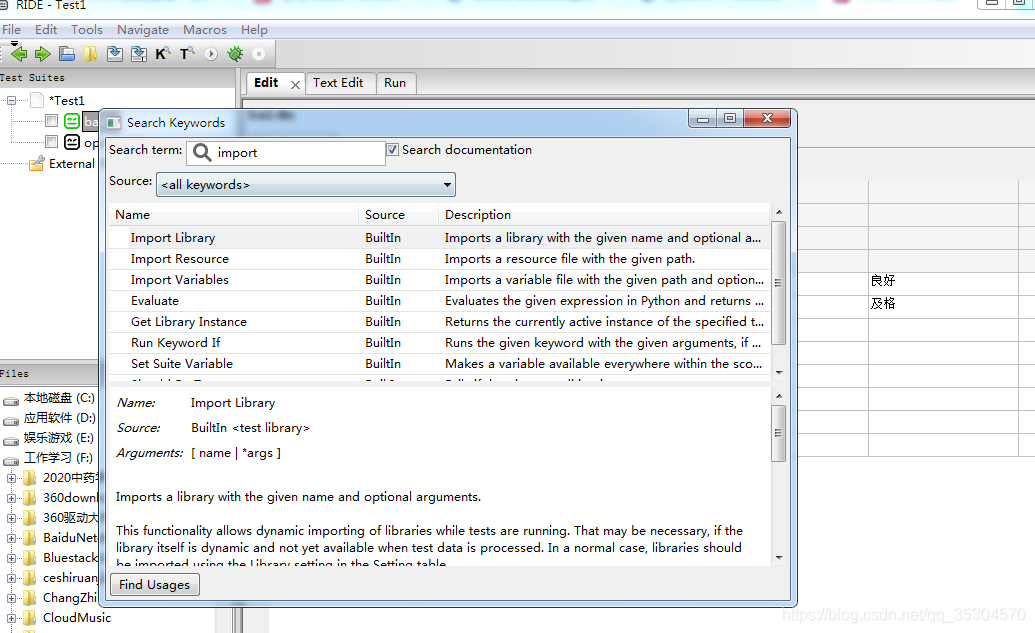Open a test suite file

pyautogui.click(x=67, y=54)
